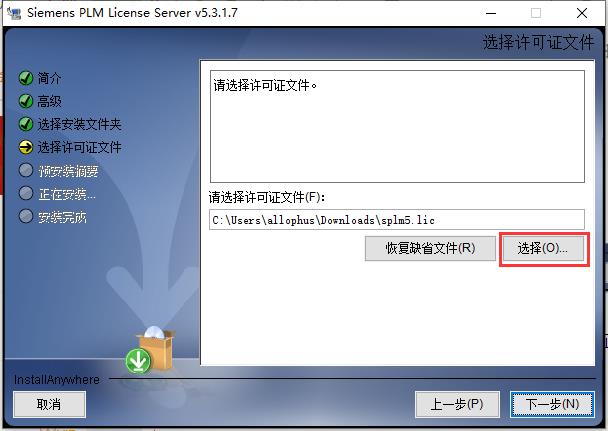
Task: Click the license file path input field
Action: 397,220
